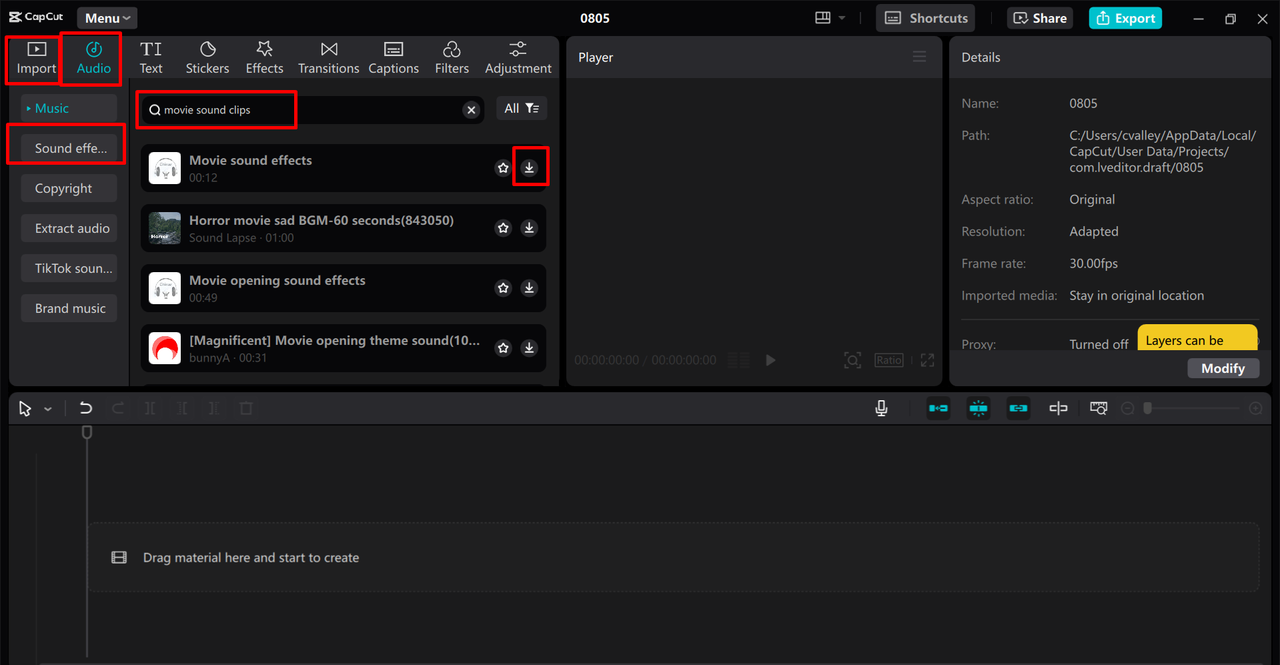Select Sound effects category

(x=69, y=148)
